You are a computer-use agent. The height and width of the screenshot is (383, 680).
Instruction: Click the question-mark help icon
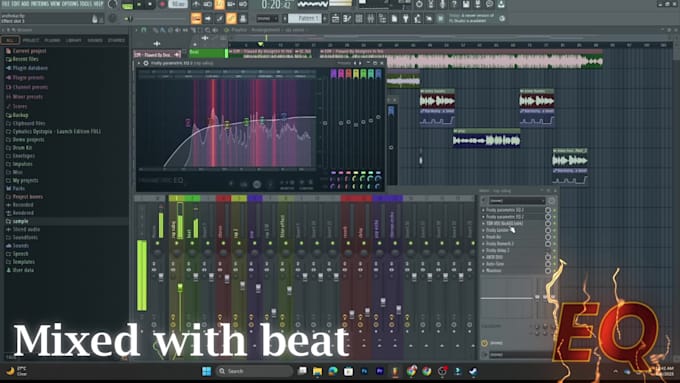pos(454,4)
